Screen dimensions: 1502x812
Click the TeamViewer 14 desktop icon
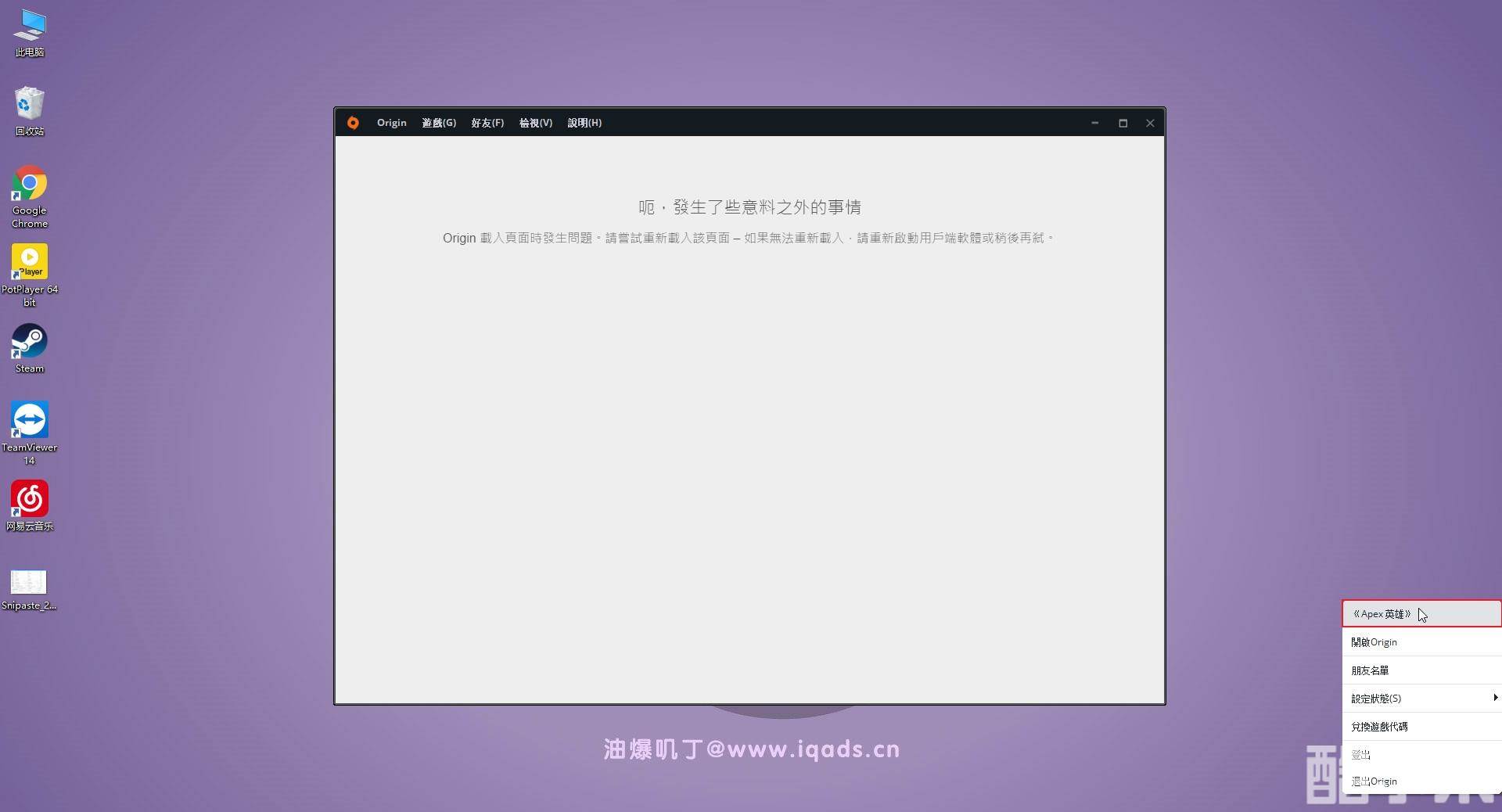pos(30,421)
